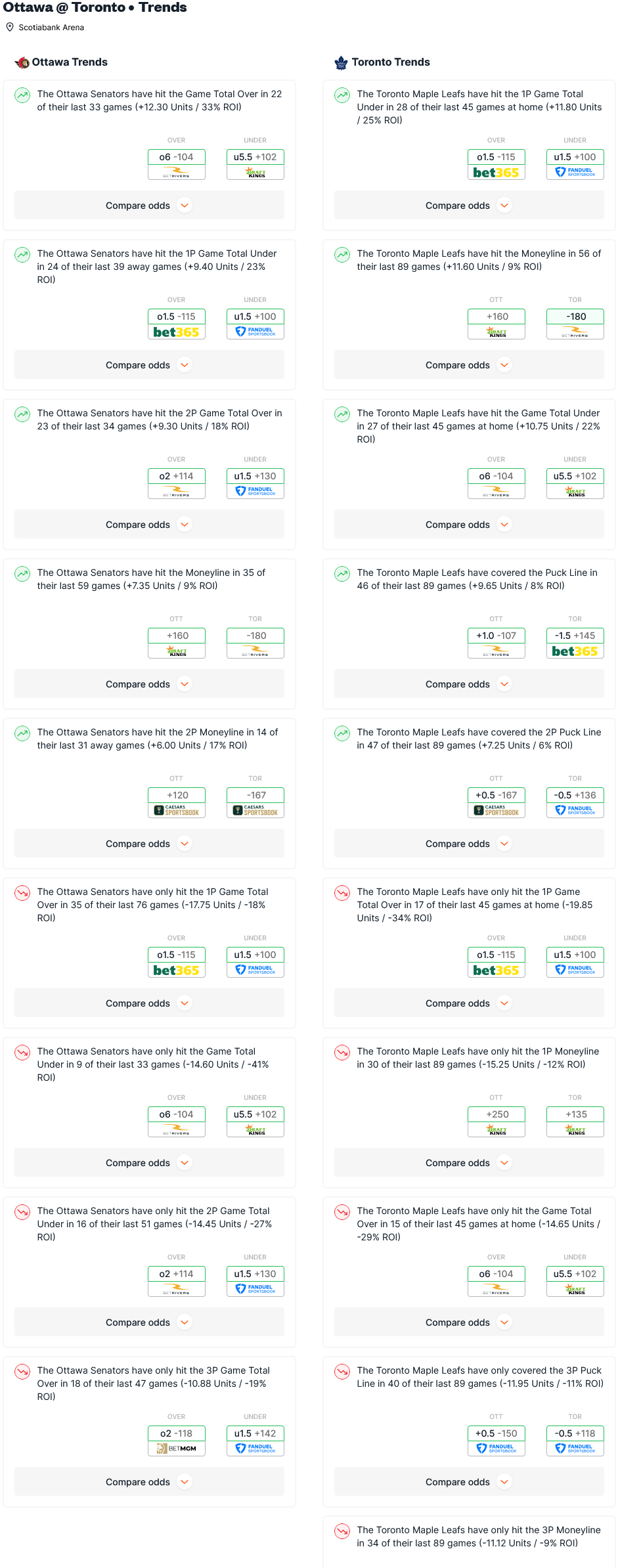
Task: Click the Scotiabank Arena location pin icon
Action: click(x=10, y=28)
